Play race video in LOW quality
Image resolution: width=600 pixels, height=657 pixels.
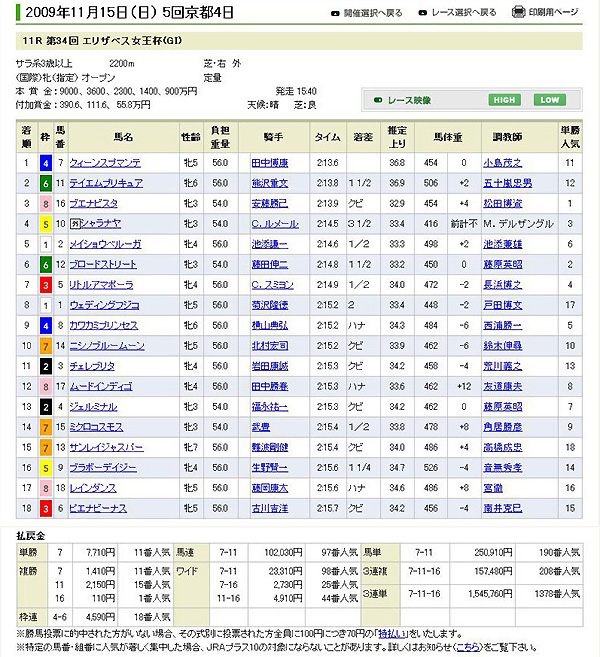[x=549, y=100]
